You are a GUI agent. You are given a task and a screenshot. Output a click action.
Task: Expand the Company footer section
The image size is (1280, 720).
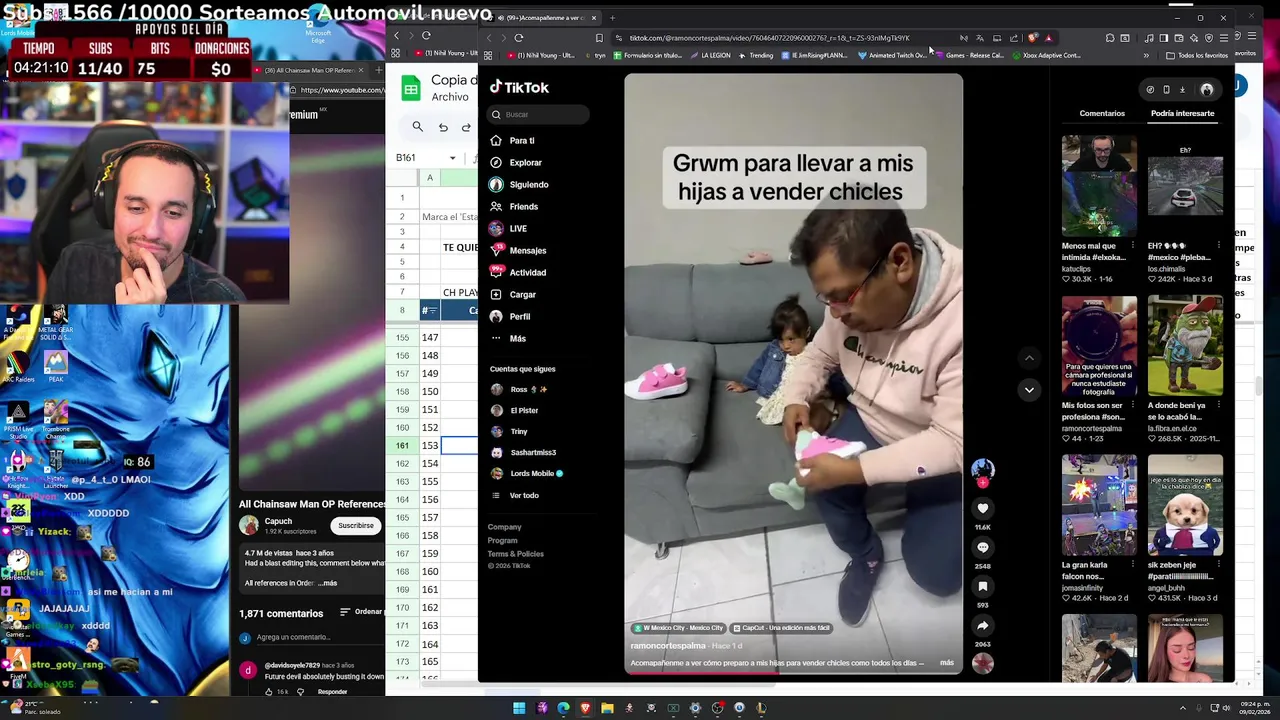click(504, 527)
